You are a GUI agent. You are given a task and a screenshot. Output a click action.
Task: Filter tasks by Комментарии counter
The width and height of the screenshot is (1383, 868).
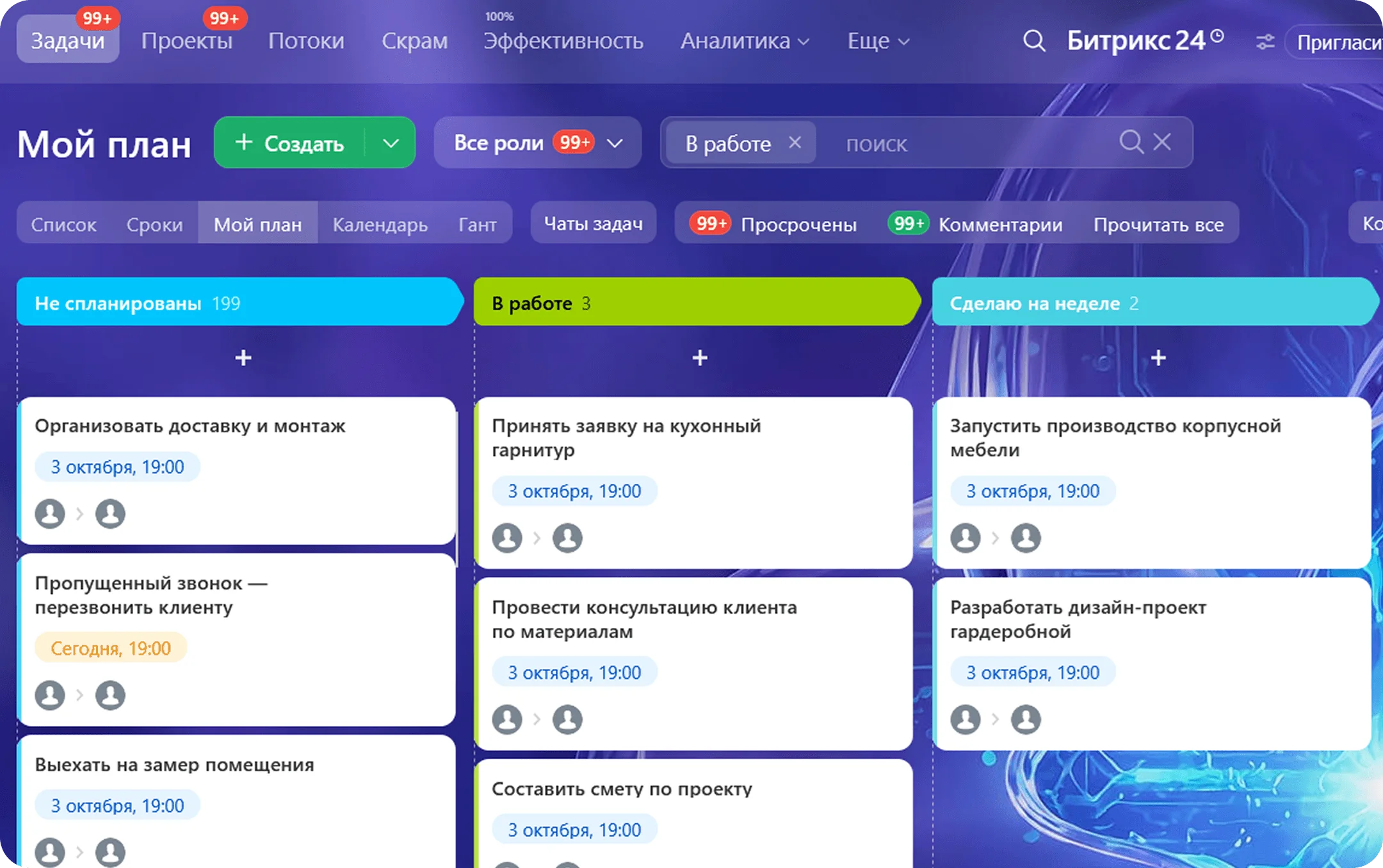[975, 224]
